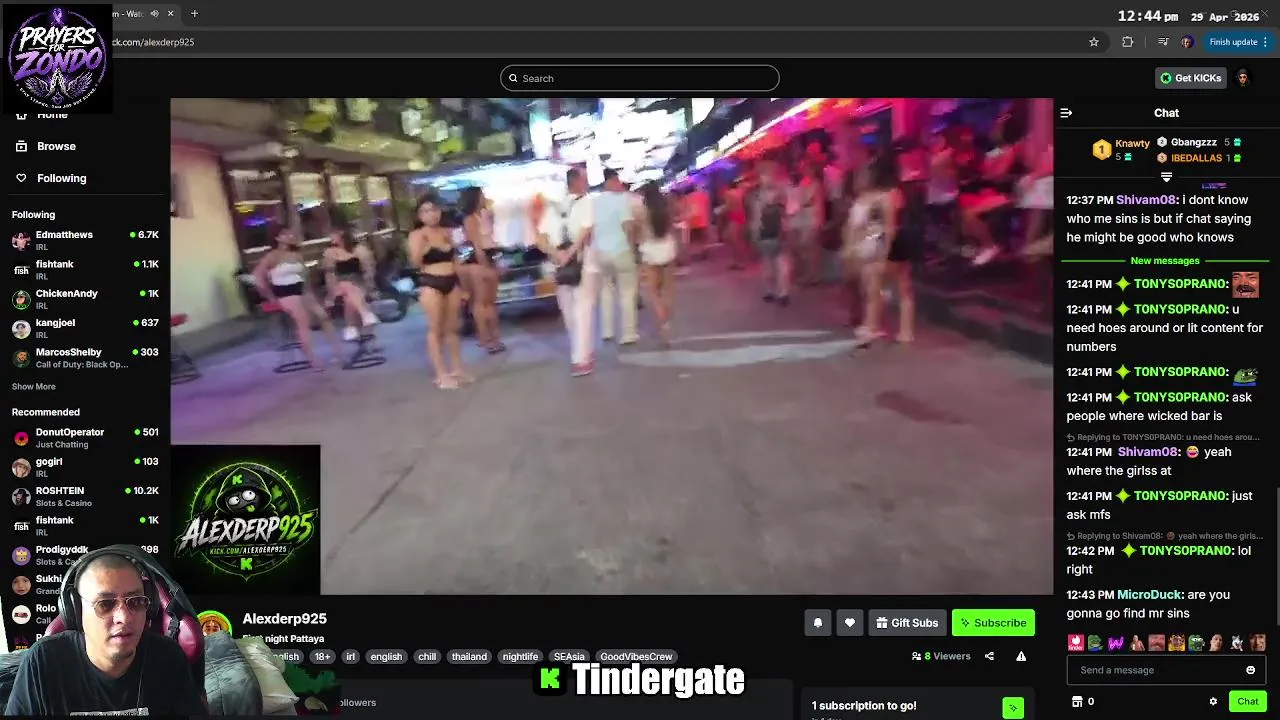Open MarcosShelby channel in sidebar
This screenshot has height=720, width=1280.
[85, 358]
